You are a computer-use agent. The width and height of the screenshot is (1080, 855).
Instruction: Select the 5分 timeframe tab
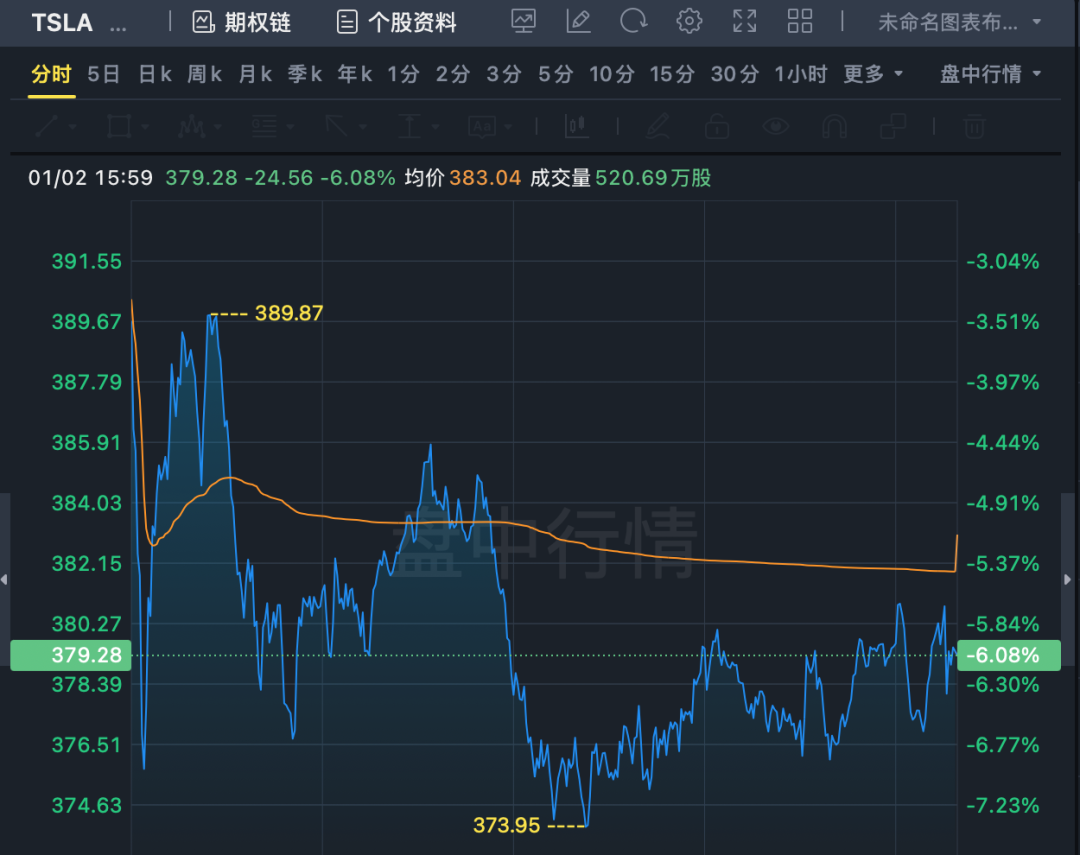point(555,74)
